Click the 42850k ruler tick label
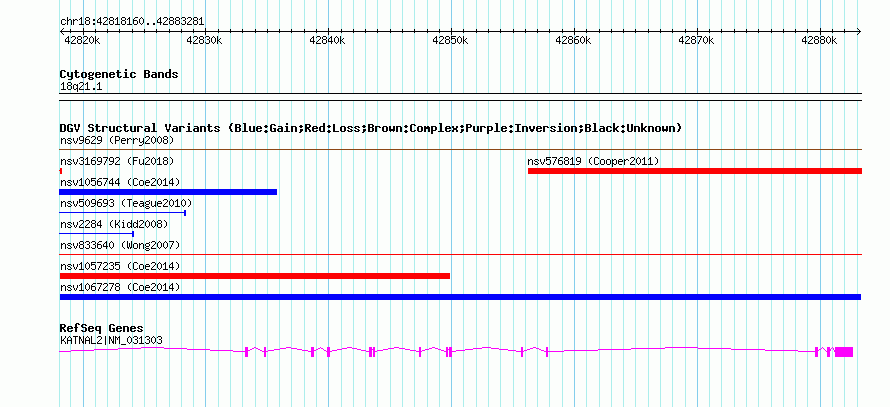Screen dimensions: 890x407 pos(451,41)
